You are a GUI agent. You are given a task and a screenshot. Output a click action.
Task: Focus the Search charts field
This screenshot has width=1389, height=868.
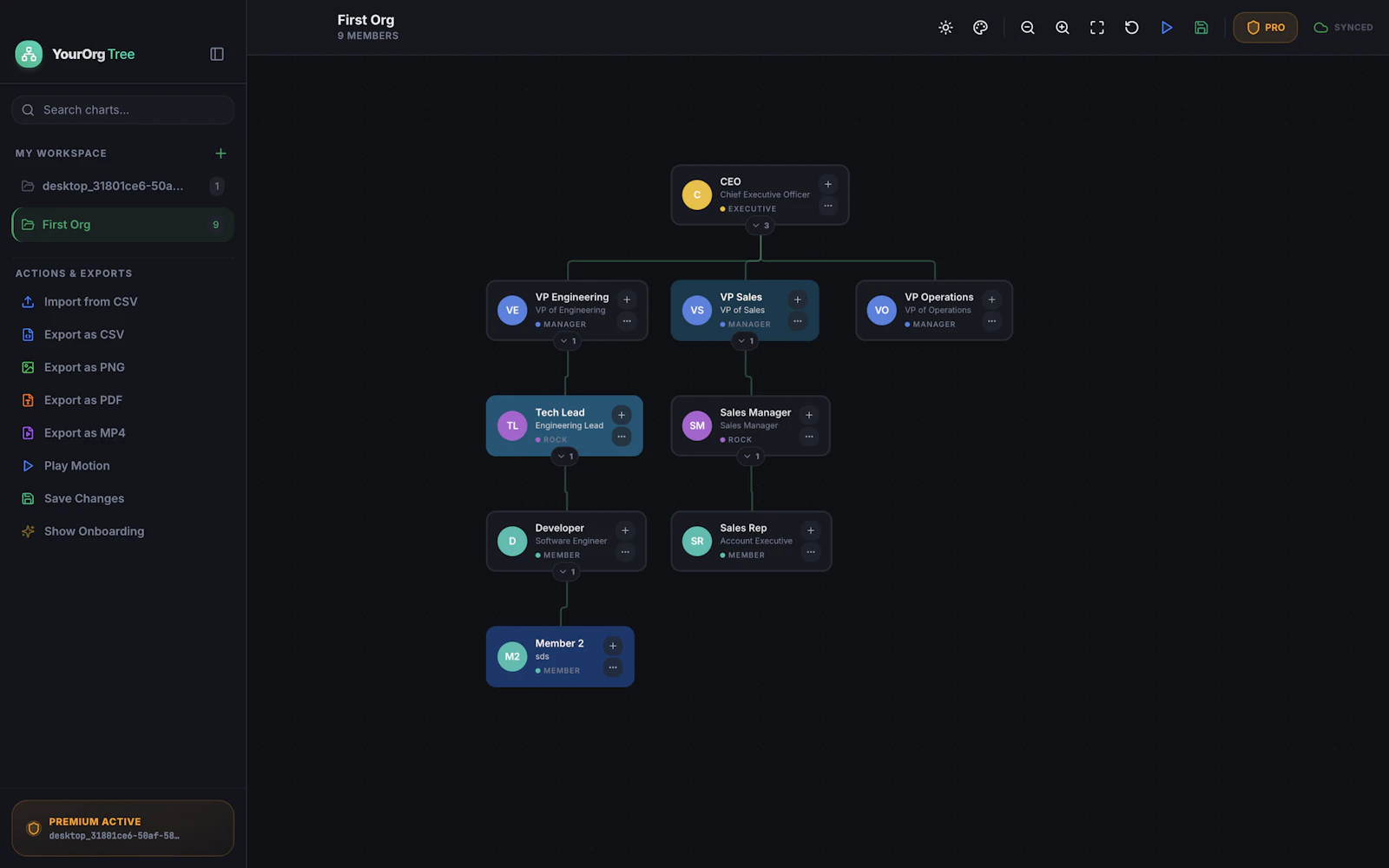click(122, 110)
